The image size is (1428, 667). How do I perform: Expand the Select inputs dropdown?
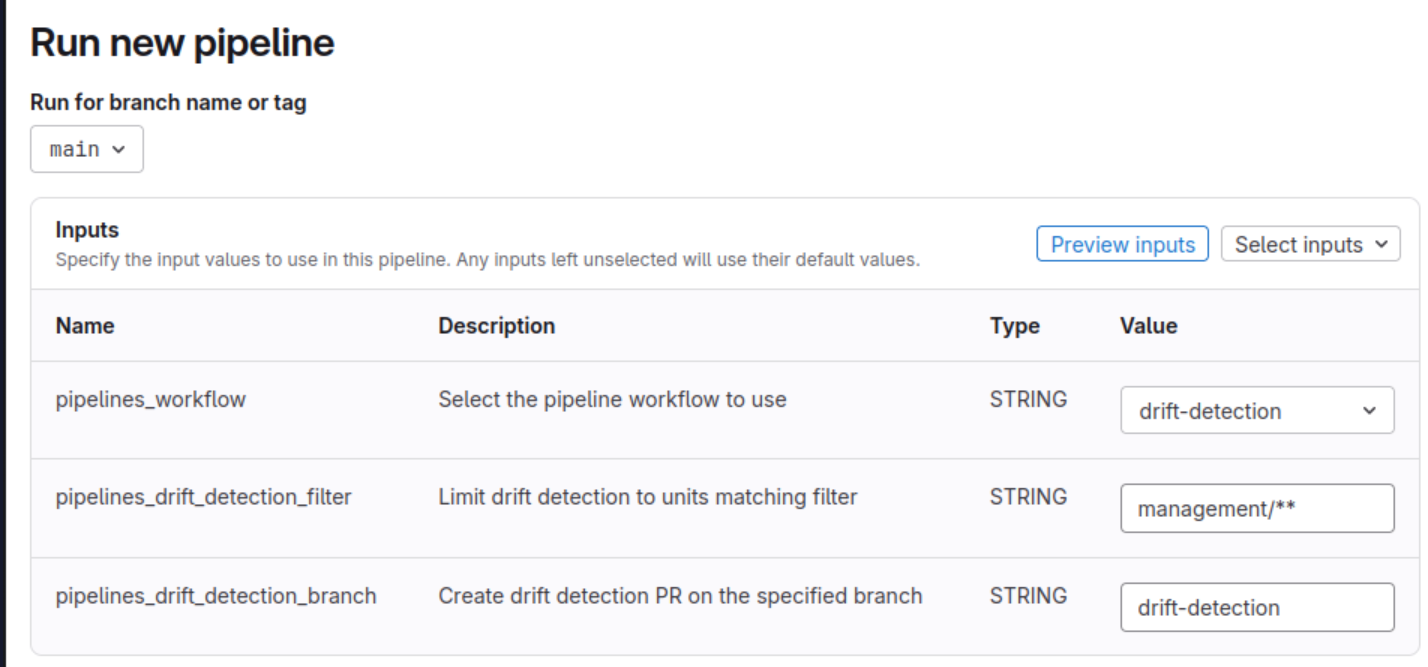point(1310,245)
